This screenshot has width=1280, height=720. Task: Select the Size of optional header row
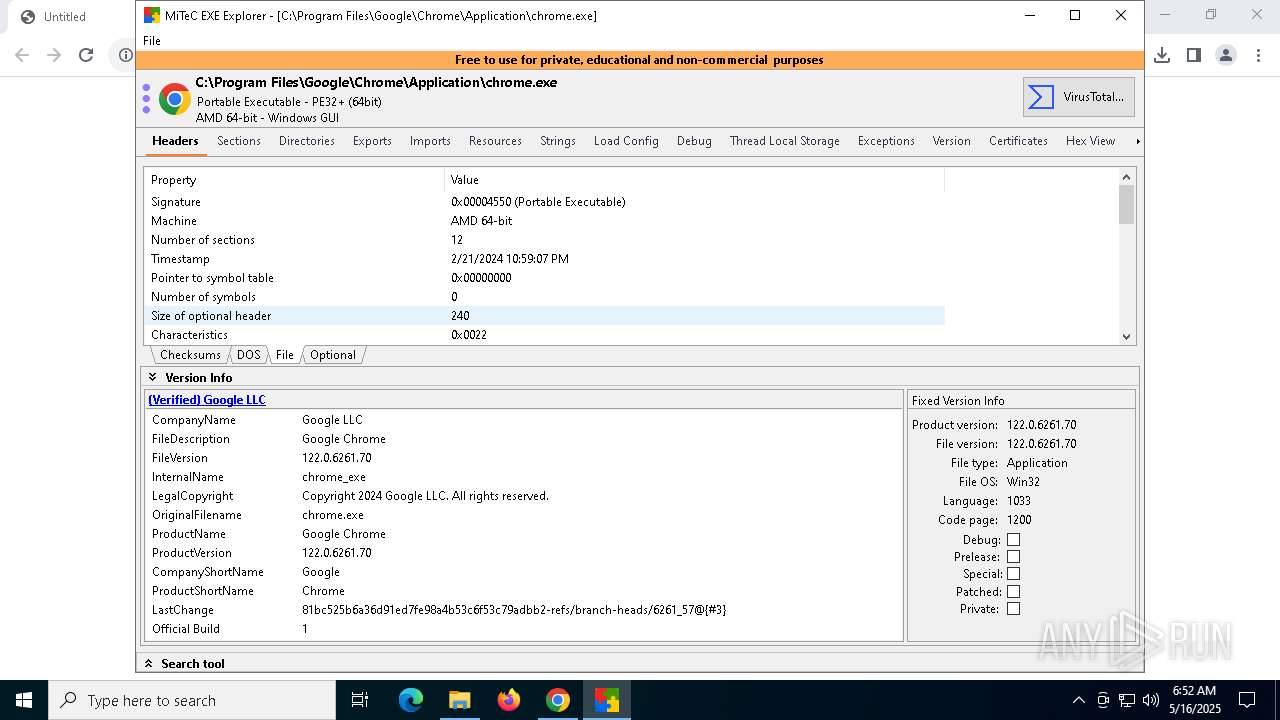[545, 316]
